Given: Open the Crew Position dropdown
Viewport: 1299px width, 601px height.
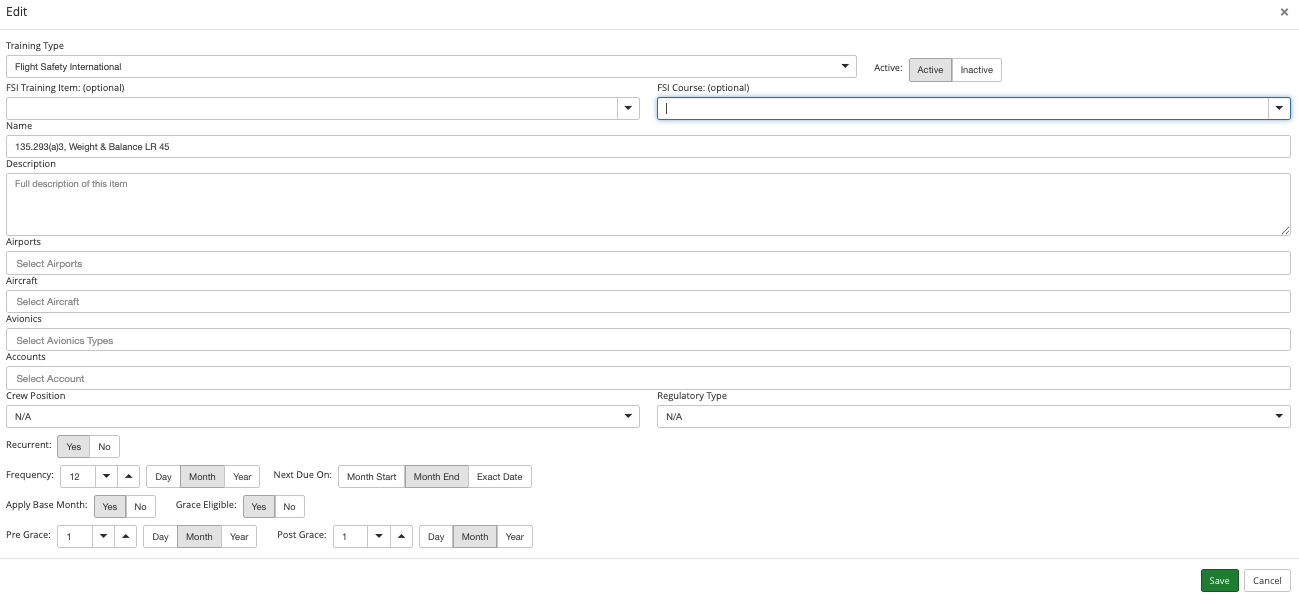Looking at the screenshot, I should 628,416.
